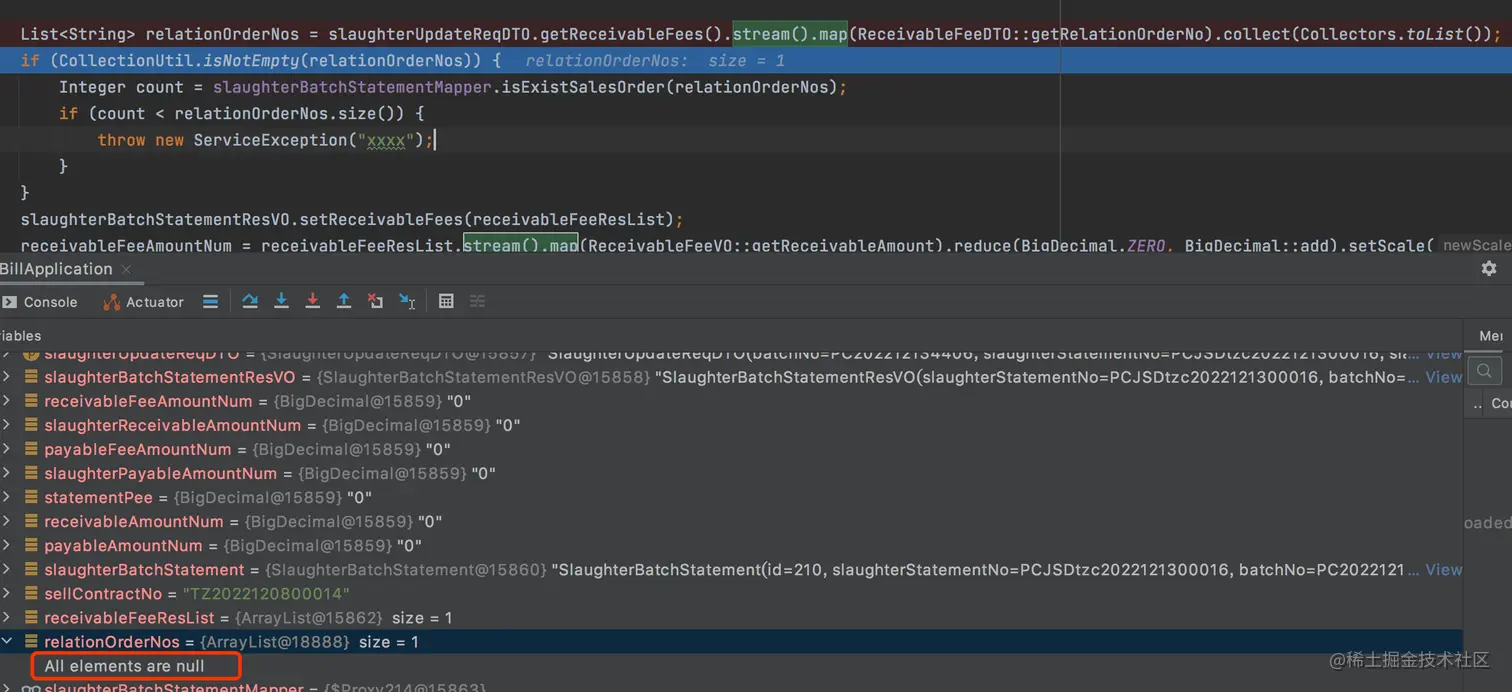Expand the slaughterBatchStatement variable

pos(7,569)
